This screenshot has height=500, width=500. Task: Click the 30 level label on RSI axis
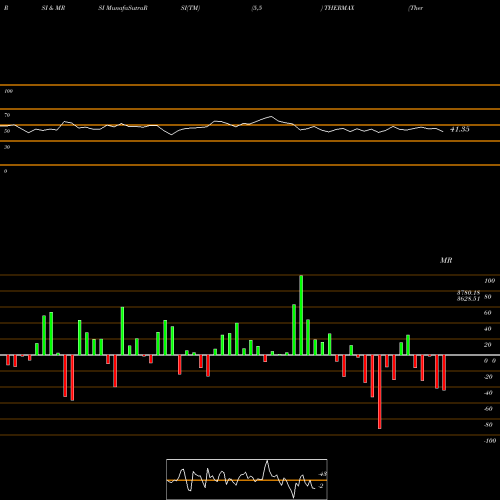pos(7,147)
